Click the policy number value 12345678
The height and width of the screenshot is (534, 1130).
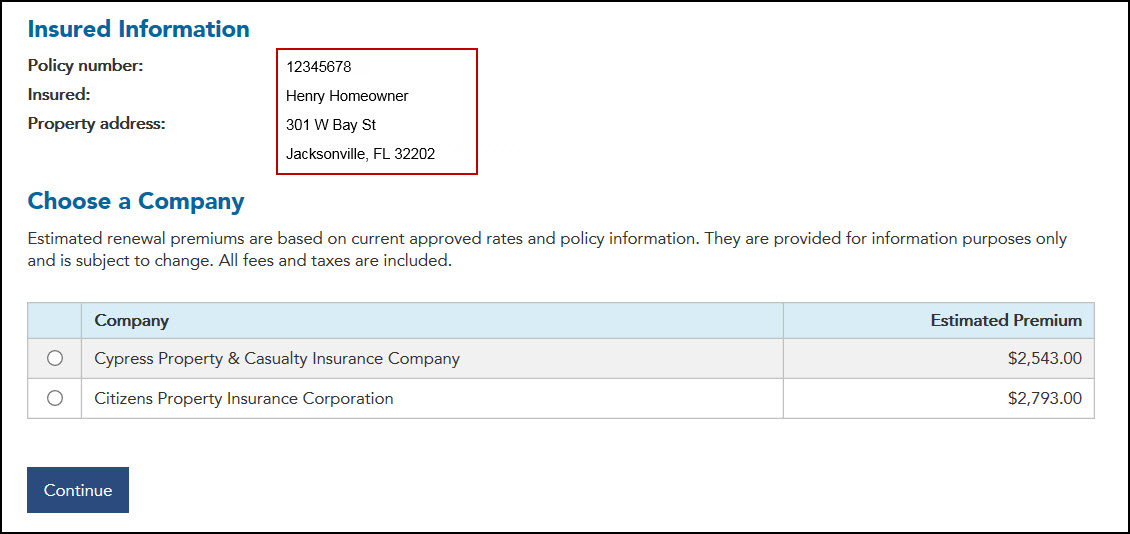(x=318, y=67)
